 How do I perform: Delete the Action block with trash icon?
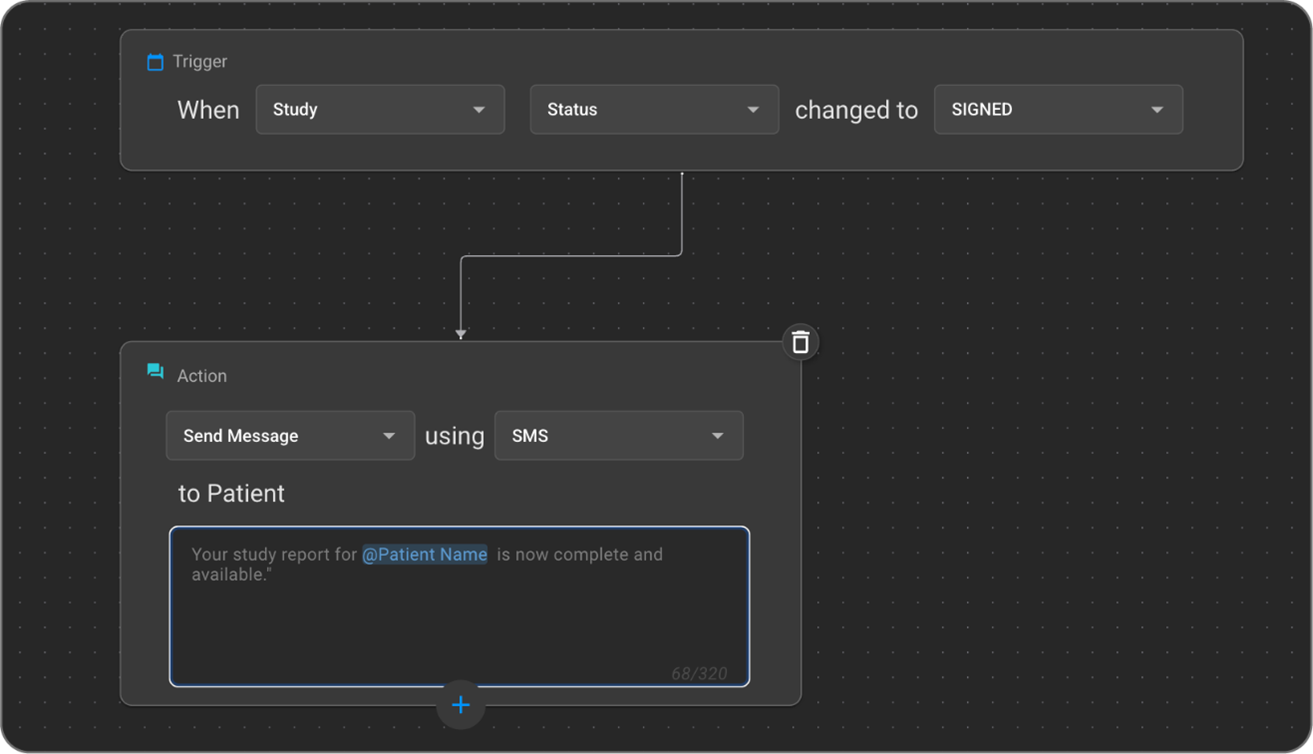[800, 342]
